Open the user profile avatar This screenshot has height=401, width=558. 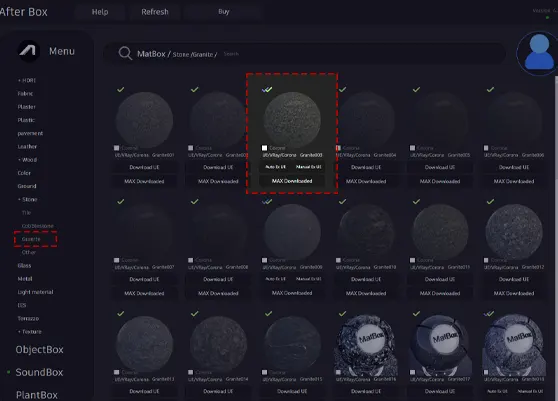538,53
